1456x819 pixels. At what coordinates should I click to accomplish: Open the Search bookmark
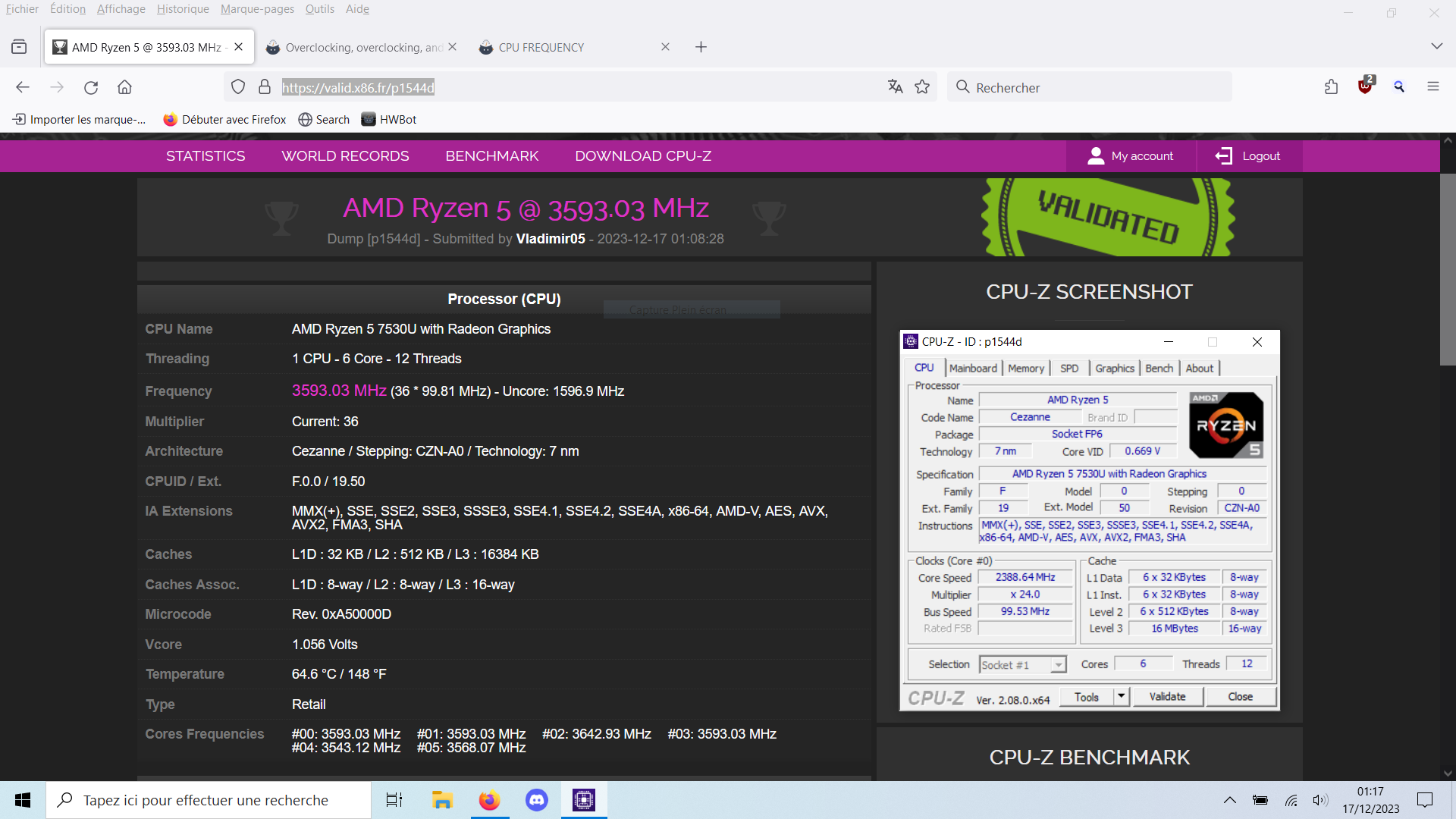coord(324,120)
